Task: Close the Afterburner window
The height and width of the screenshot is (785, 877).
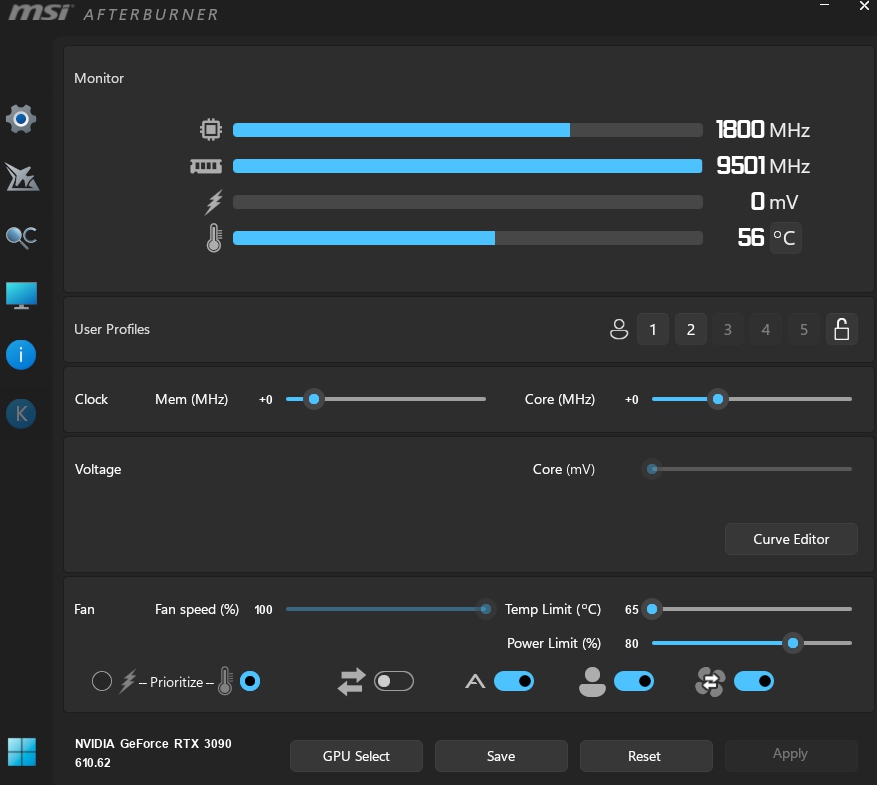Action: pyautogui.click(x=864, y=6)
